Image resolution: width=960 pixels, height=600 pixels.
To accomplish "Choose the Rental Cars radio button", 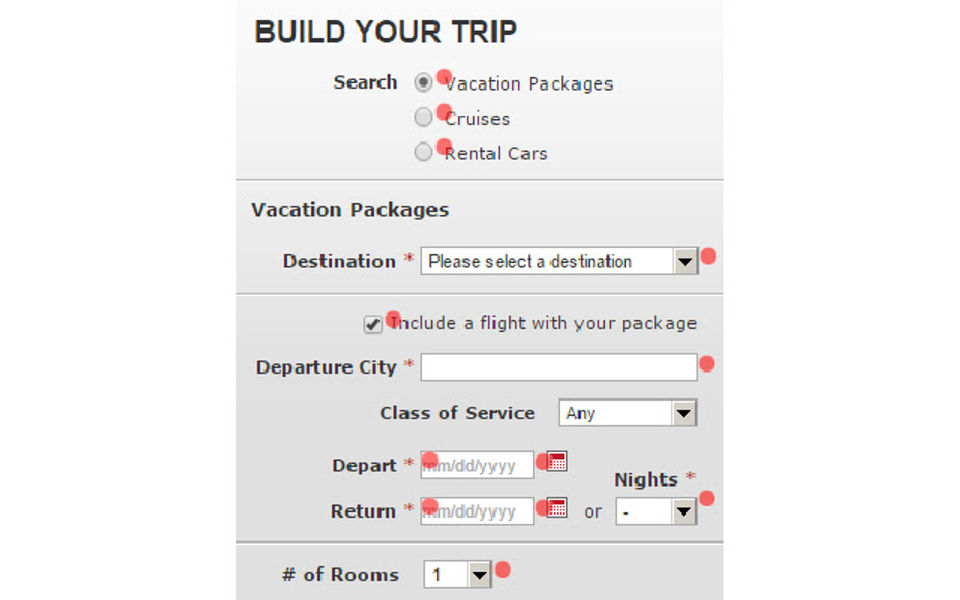I will click(x=424, y=153).
